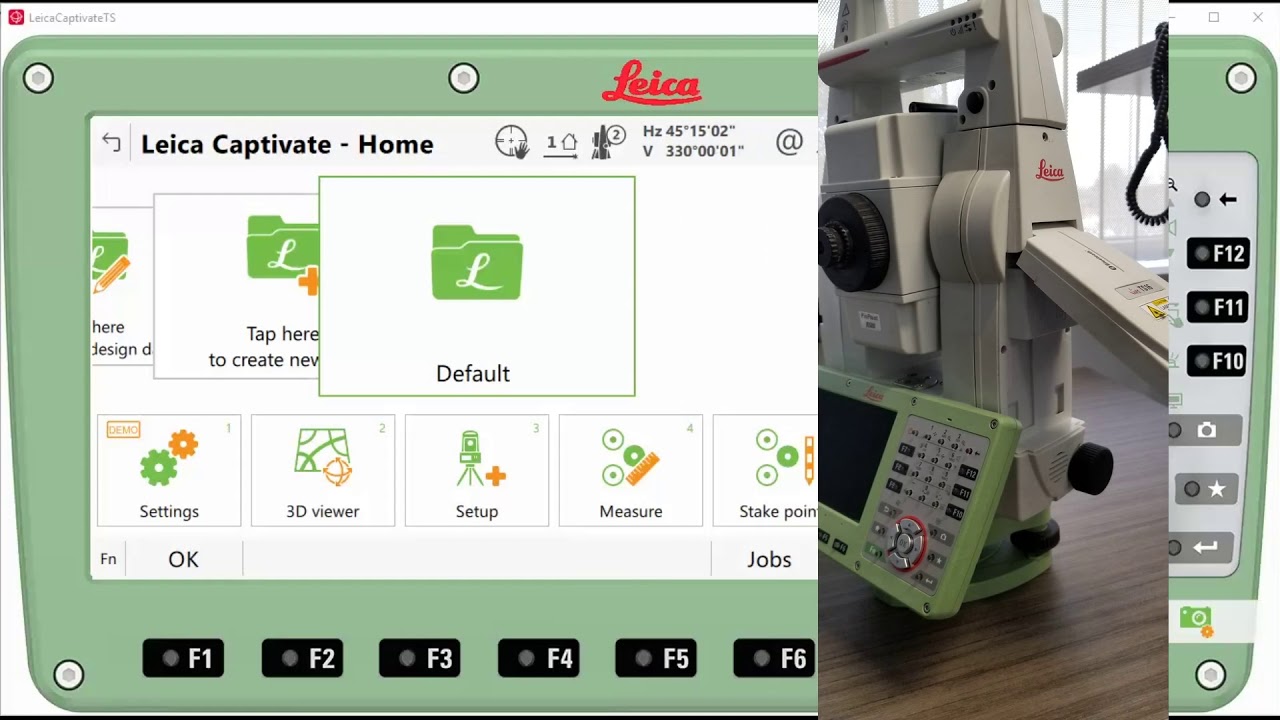Click the Hz angle reading 45°15'02"
1280x720 pixels.
[689, 131]
